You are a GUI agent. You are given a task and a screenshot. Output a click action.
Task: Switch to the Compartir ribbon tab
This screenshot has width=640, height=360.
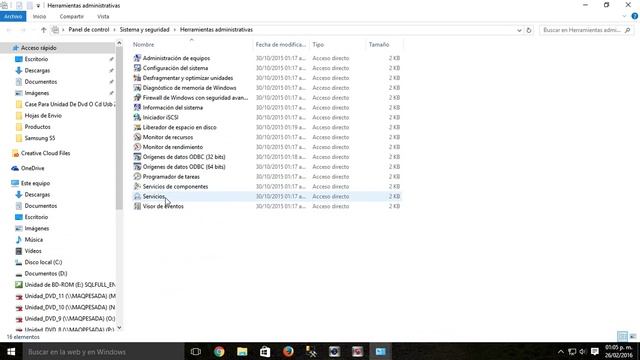[x=71, y=16]
